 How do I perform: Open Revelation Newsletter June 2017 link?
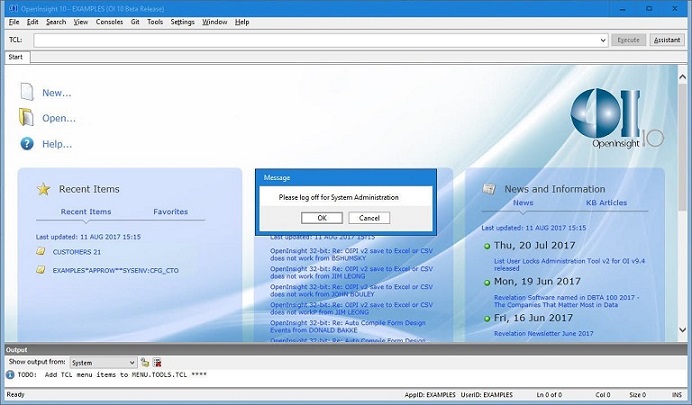[544, 334]
